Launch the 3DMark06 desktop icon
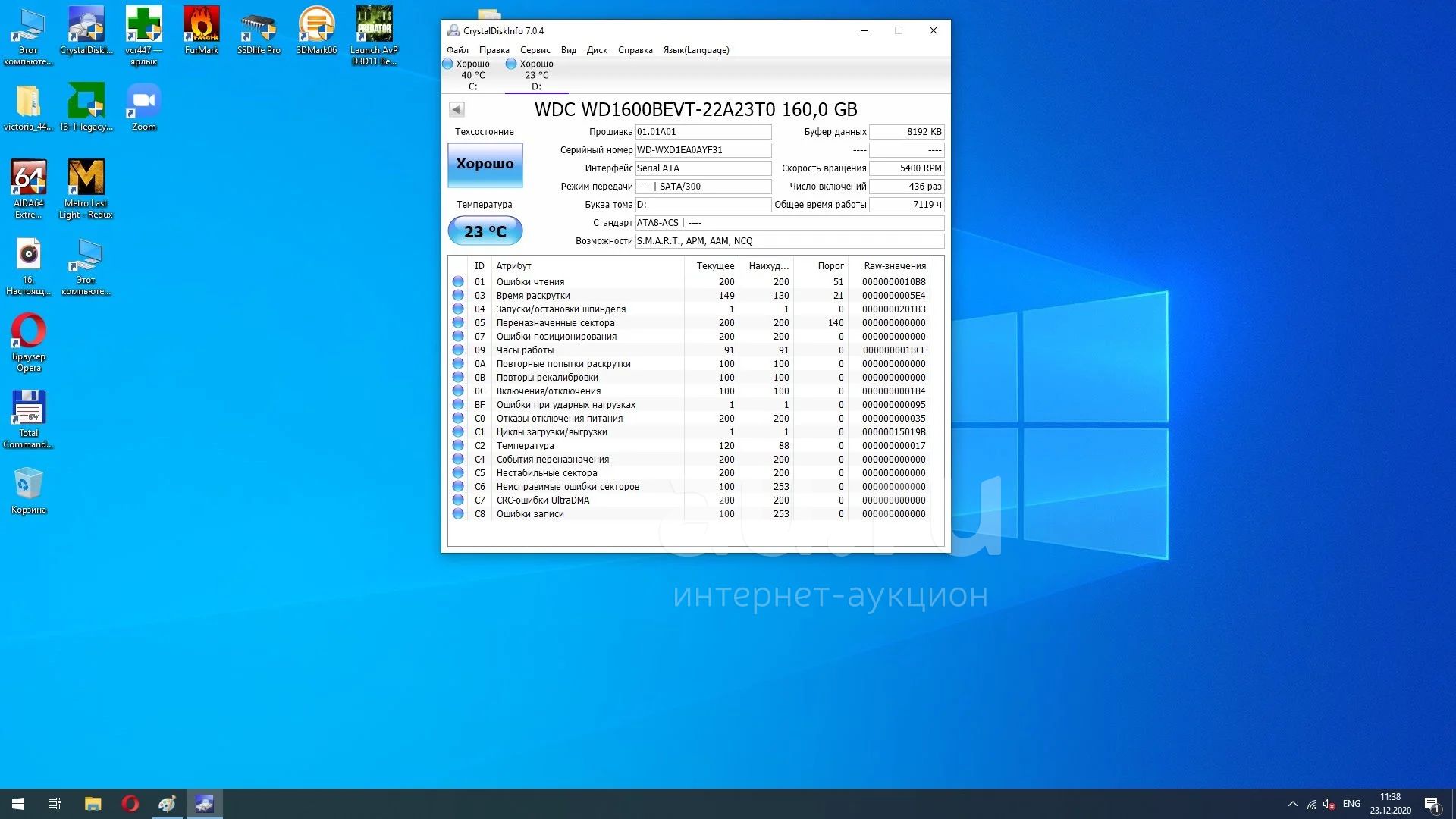1456x819 pixels. [x=316, y=30]
